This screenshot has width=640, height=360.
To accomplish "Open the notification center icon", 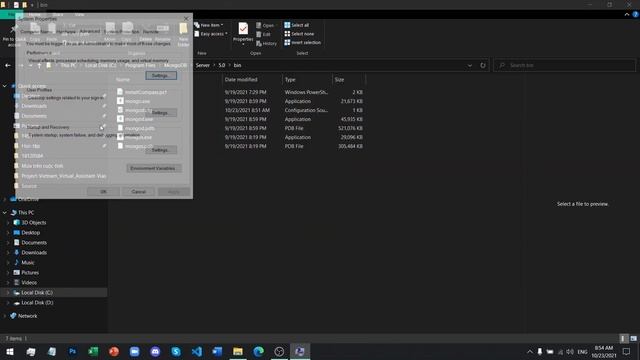I will [x=627, y=351].
